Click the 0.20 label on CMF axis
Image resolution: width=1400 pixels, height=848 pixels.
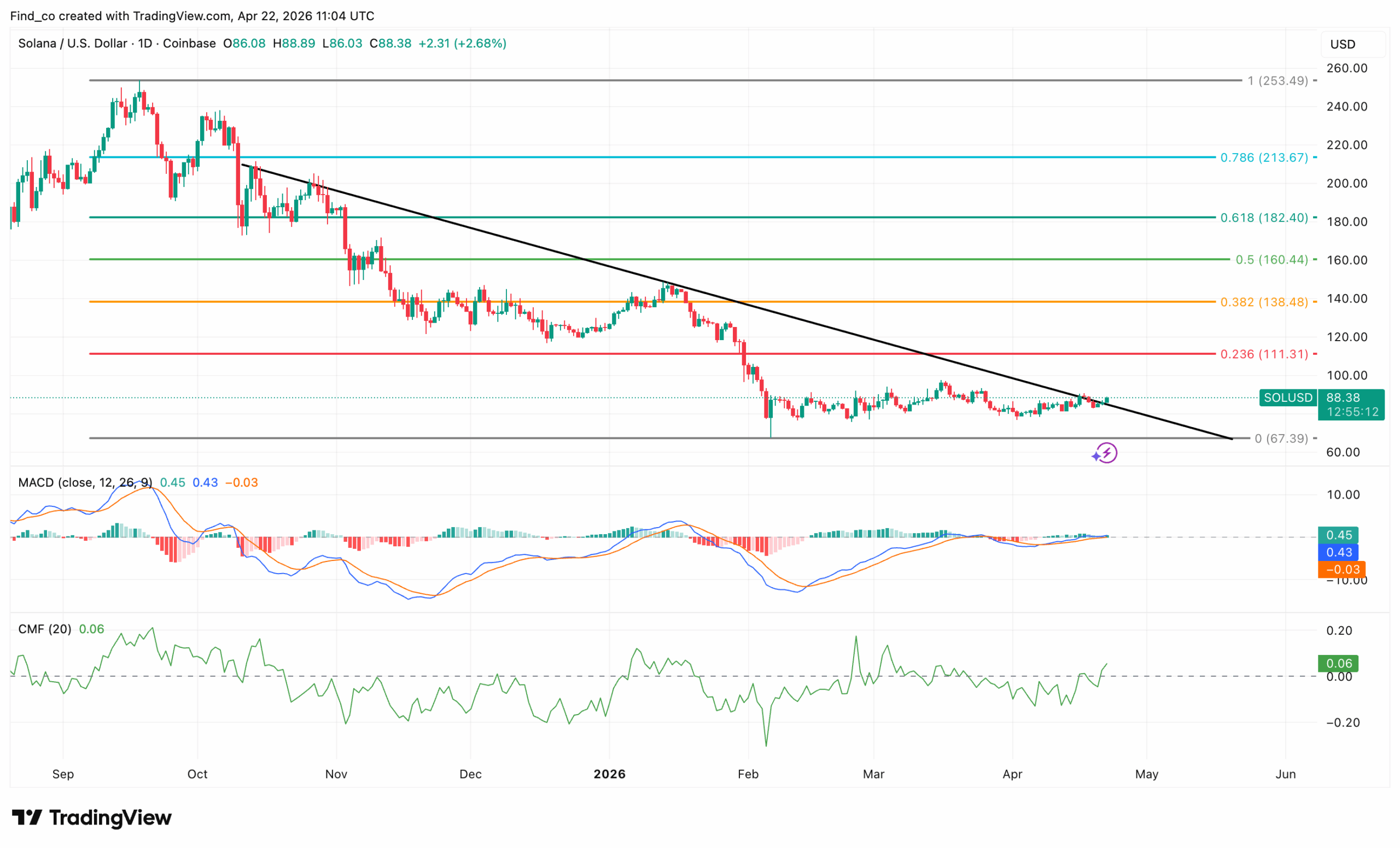pyautogui.click(x=1339, y=630)
